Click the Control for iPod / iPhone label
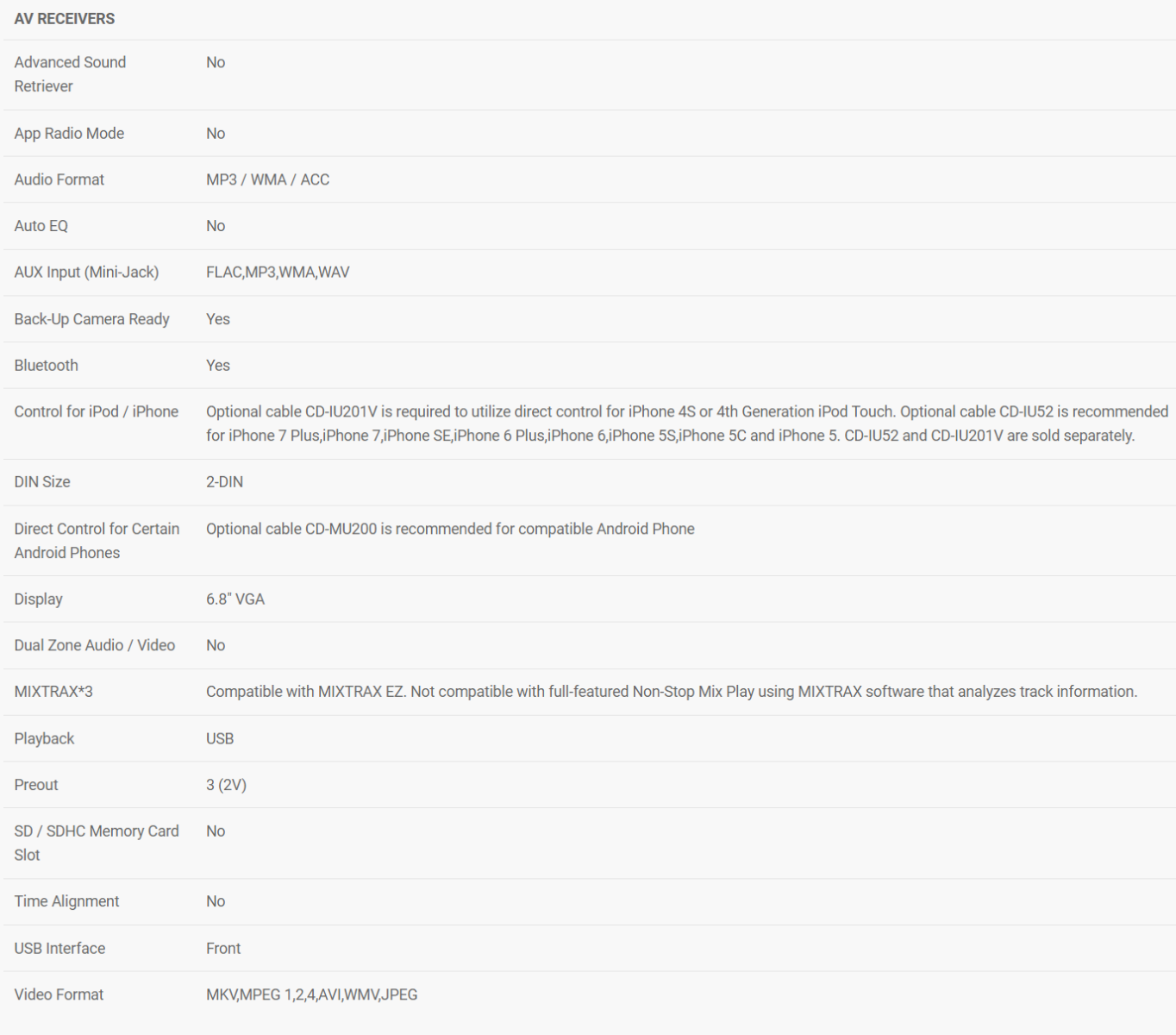Screen dimensions: 1176x1035 pyautogui.click(x=96, y=411)
